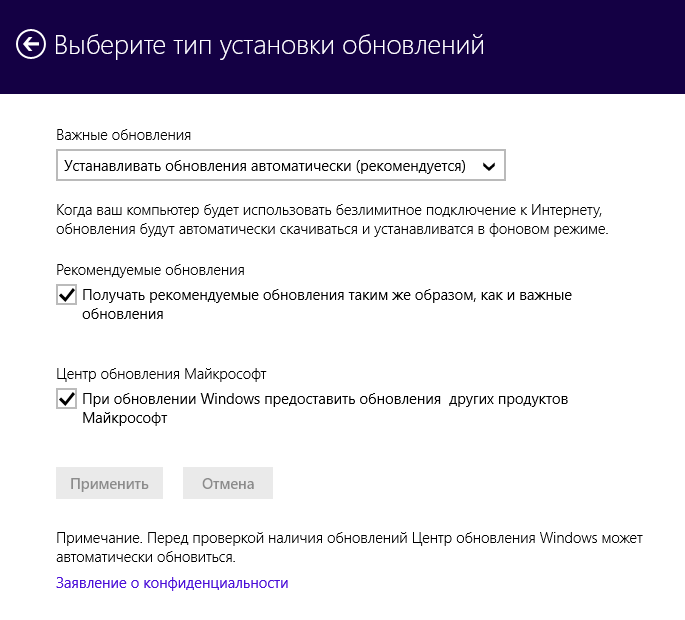Open the "Заявление о конфиденциальности" link
Image resolution: width=685 pixels, height=620 pixels.
pos(172,583)
